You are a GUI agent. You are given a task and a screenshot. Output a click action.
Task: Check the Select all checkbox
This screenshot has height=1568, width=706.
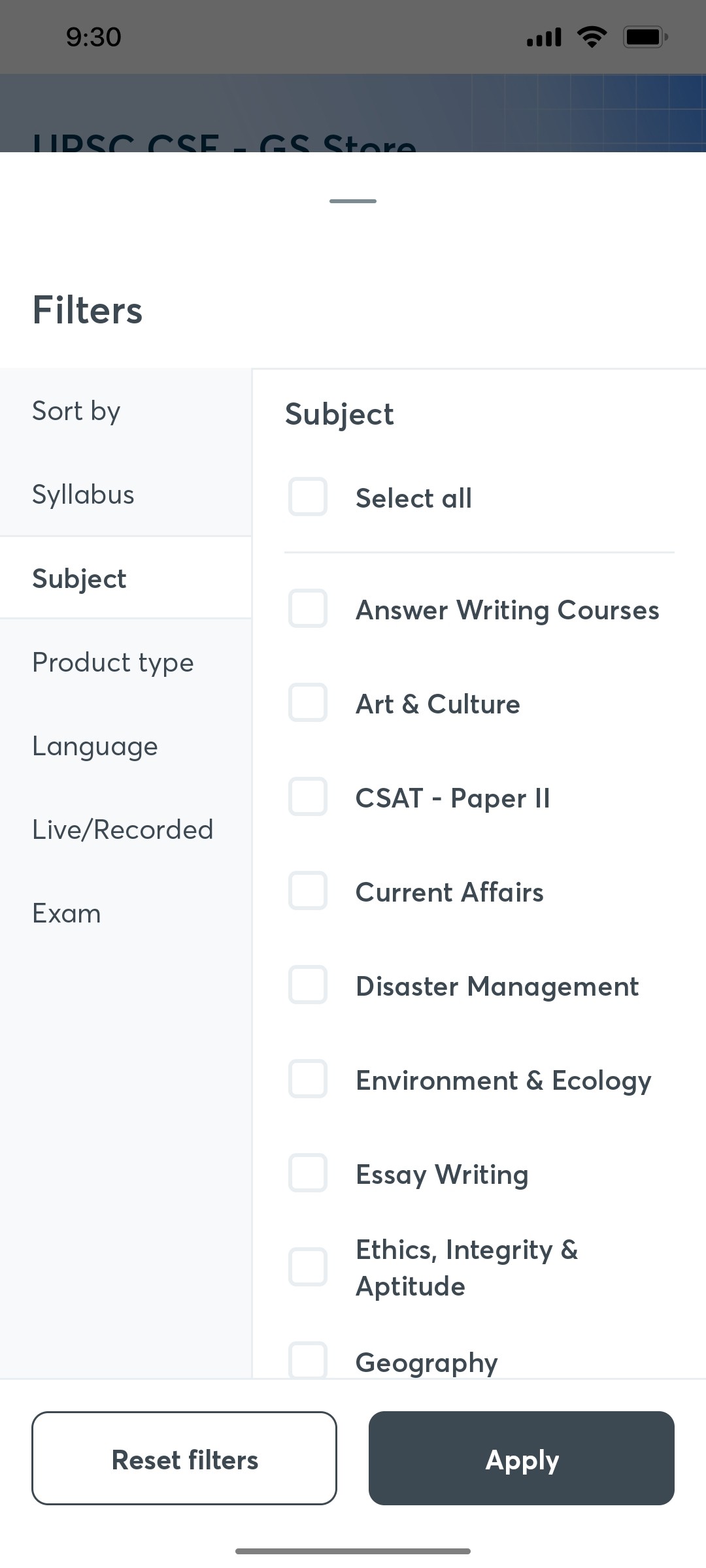307,497
